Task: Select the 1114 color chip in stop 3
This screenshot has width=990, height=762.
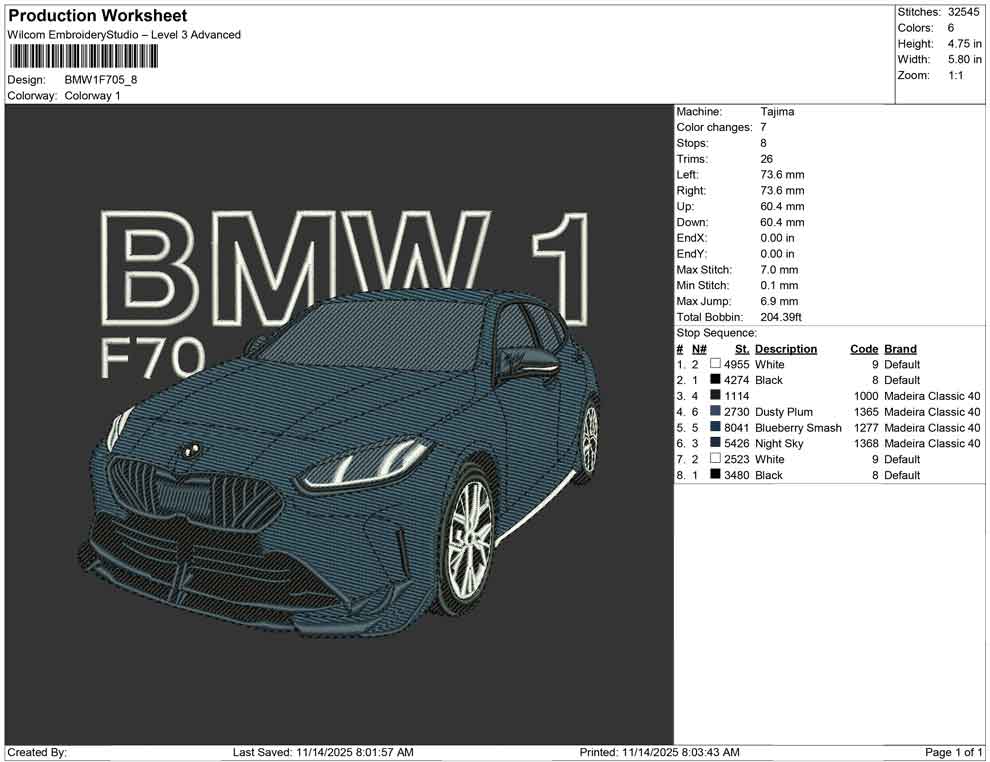Action: coord(714,396)
